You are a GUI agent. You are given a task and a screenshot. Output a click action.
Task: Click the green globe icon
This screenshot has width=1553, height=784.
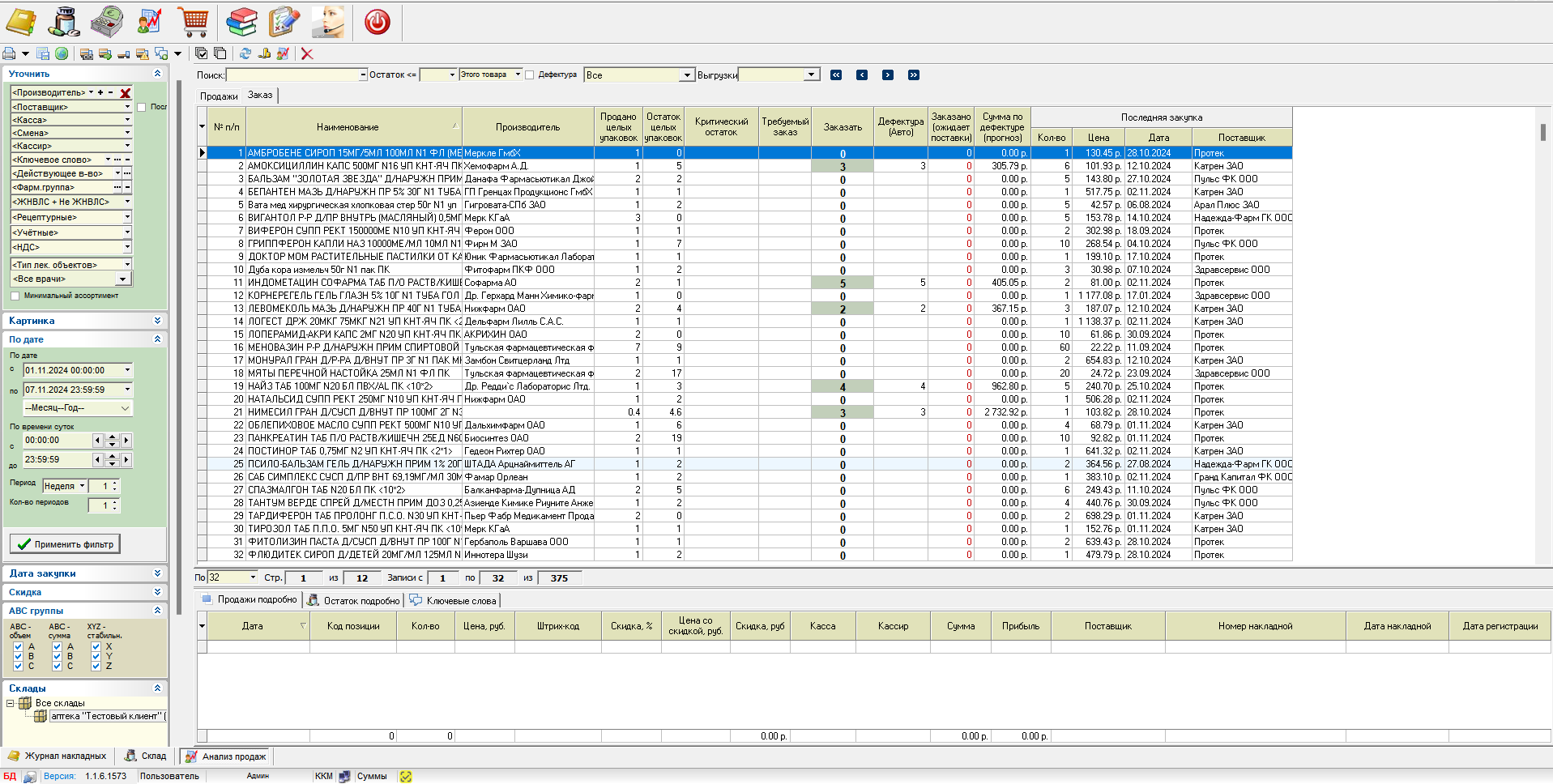pyautogui.click(x=62, y=53)
